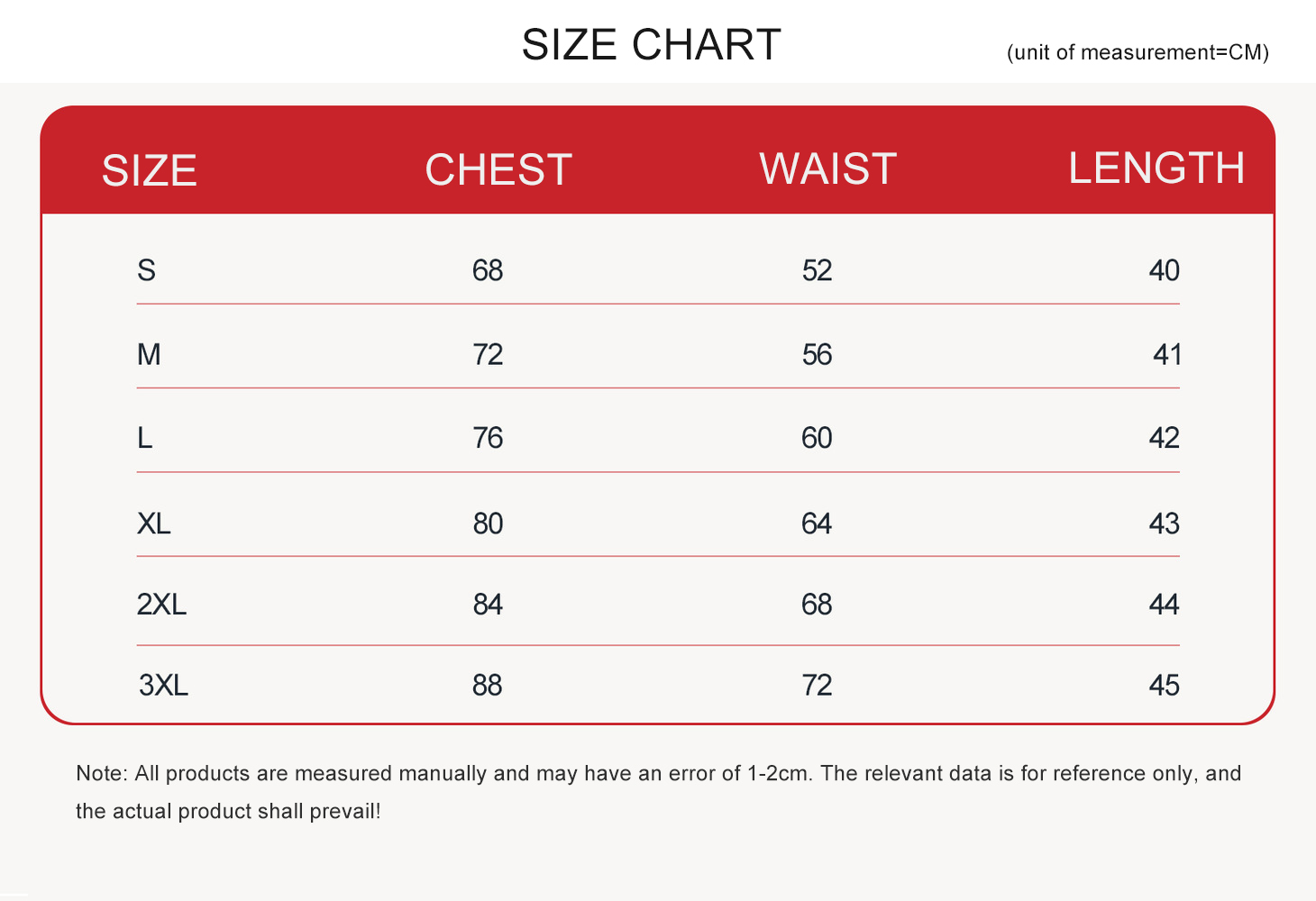Viewport: 1316px width, 901px height.
Task: Click the unit of measurement note
Action: tap(1138, 52)
